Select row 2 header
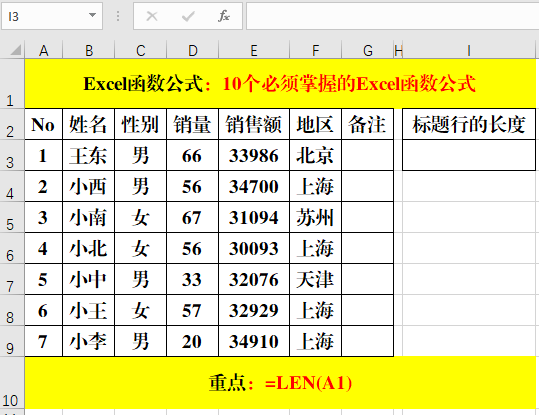539x415 pixels. pyautogui.click(x=12, y=124)
